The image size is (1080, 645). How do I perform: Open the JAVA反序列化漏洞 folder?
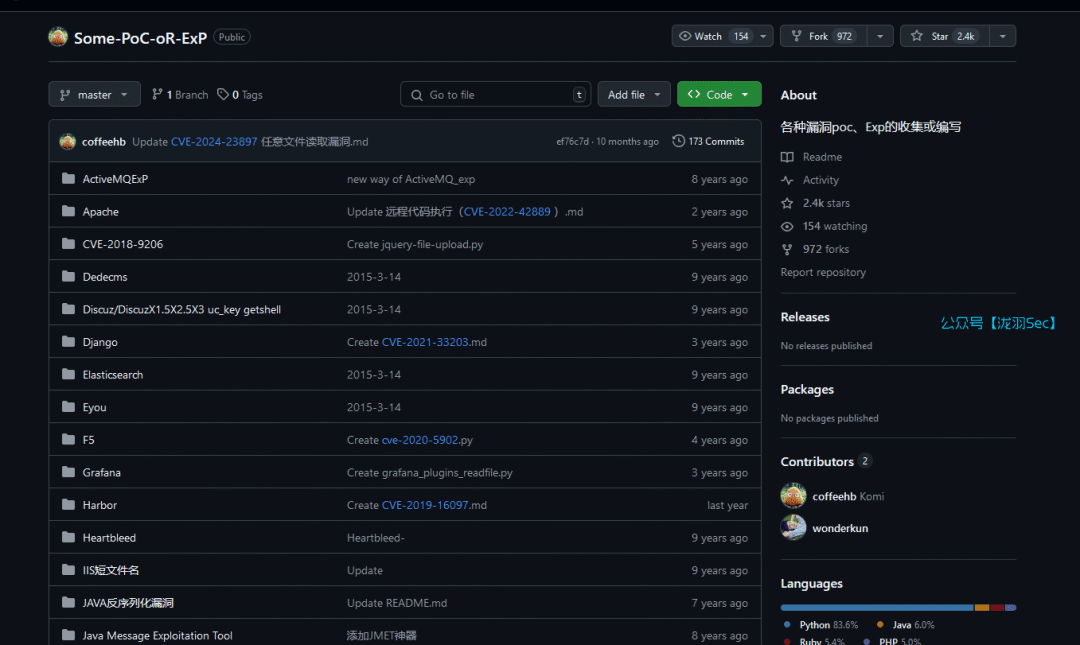click(x=128, y=602)
